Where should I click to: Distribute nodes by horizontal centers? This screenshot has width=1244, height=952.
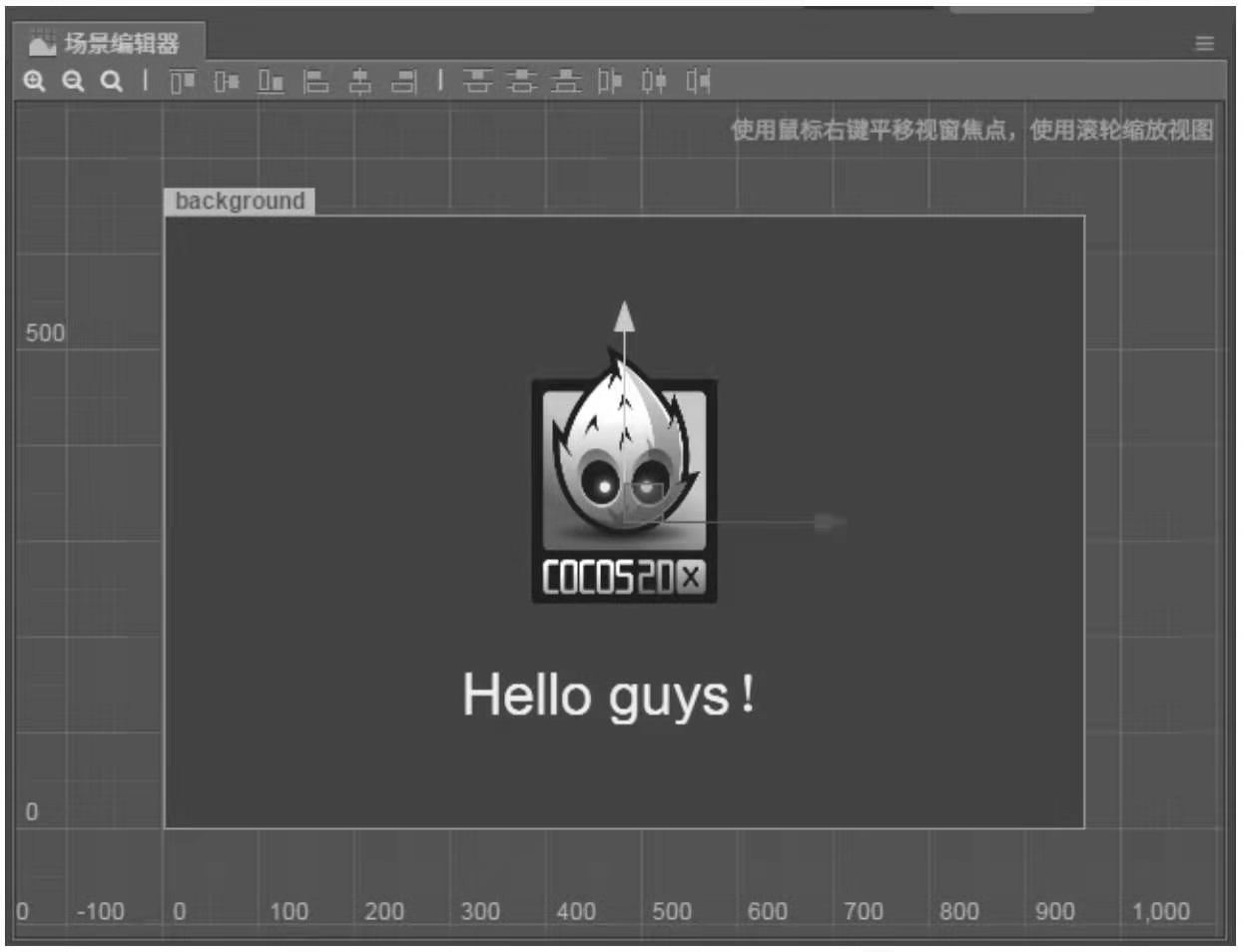tap(654, 81)
